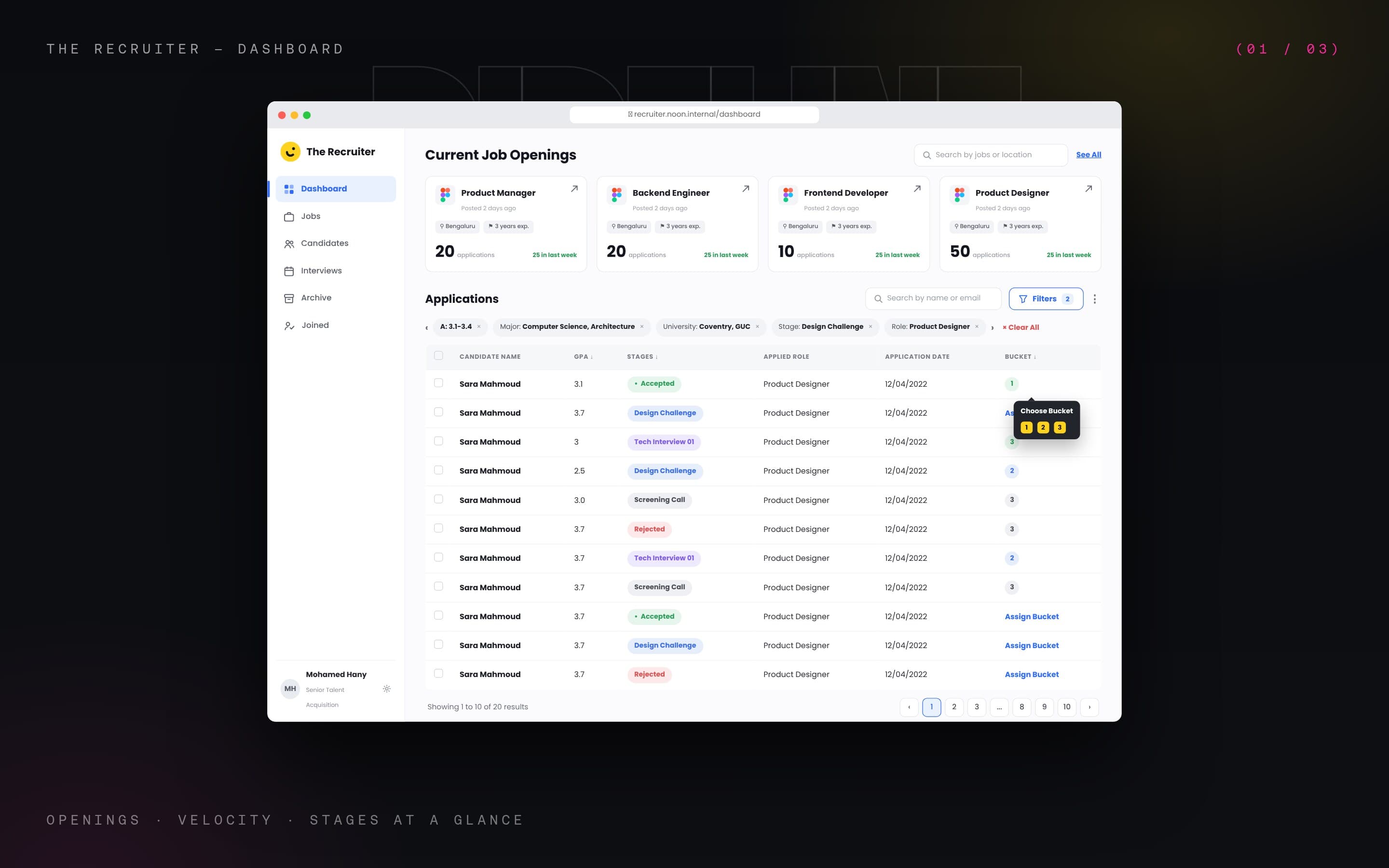This screenshot has height=868, width=1389.
Task: Open Archive in the sidebar
Action: tap(336, 298)
